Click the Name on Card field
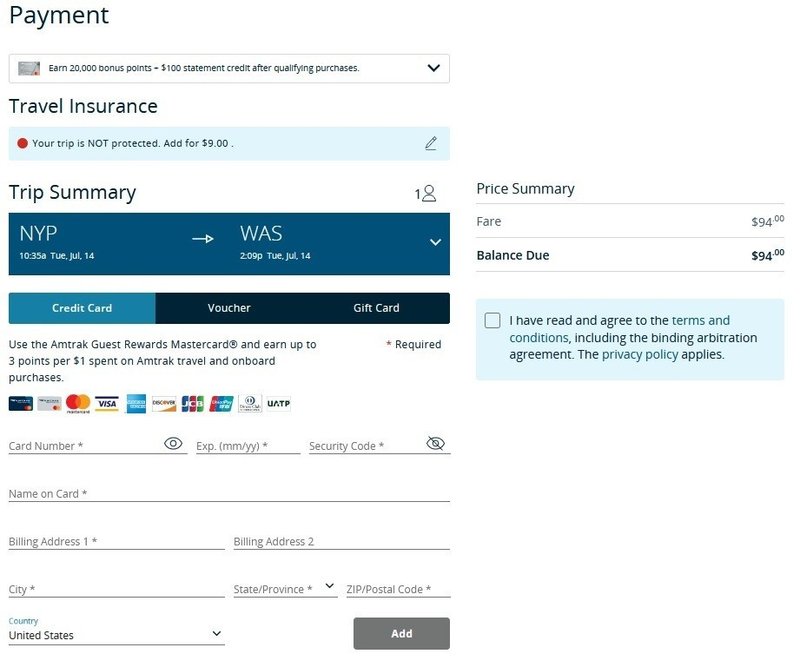The image size is (800, 660). pos(229,493)
